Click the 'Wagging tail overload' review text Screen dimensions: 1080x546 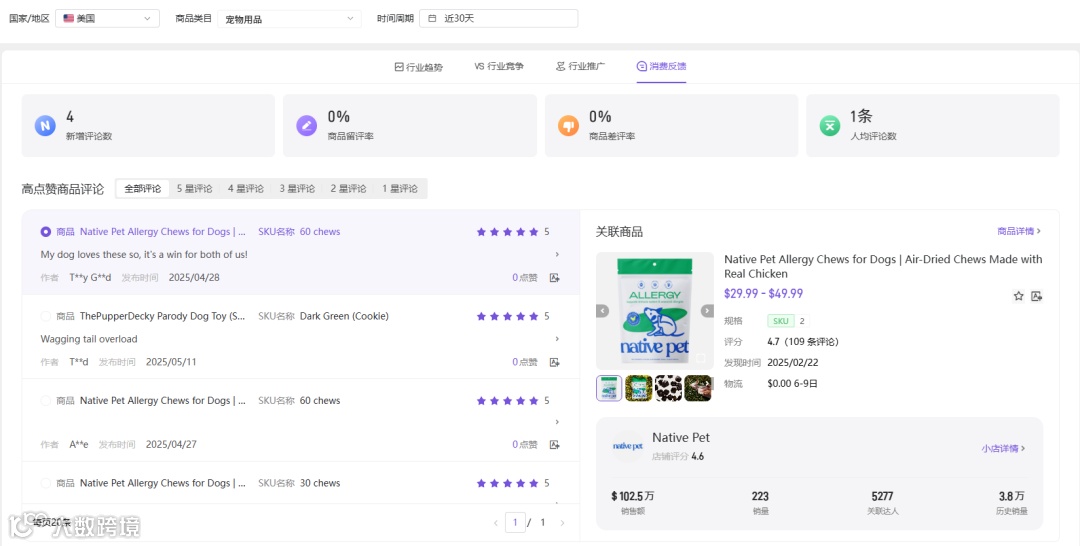pos(89,339)
